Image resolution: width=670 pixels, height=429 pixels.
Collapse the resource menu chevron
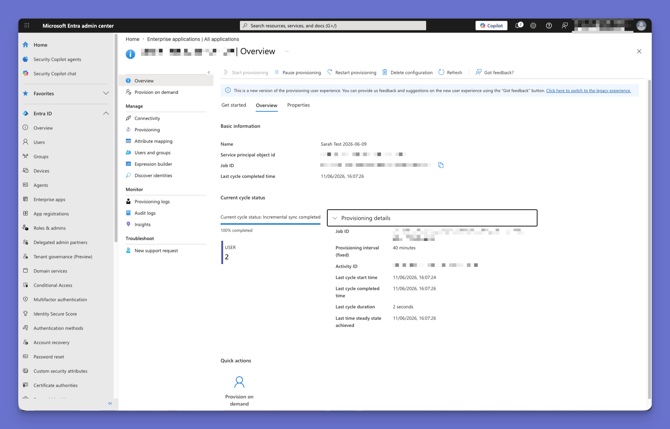click(209, 72)
